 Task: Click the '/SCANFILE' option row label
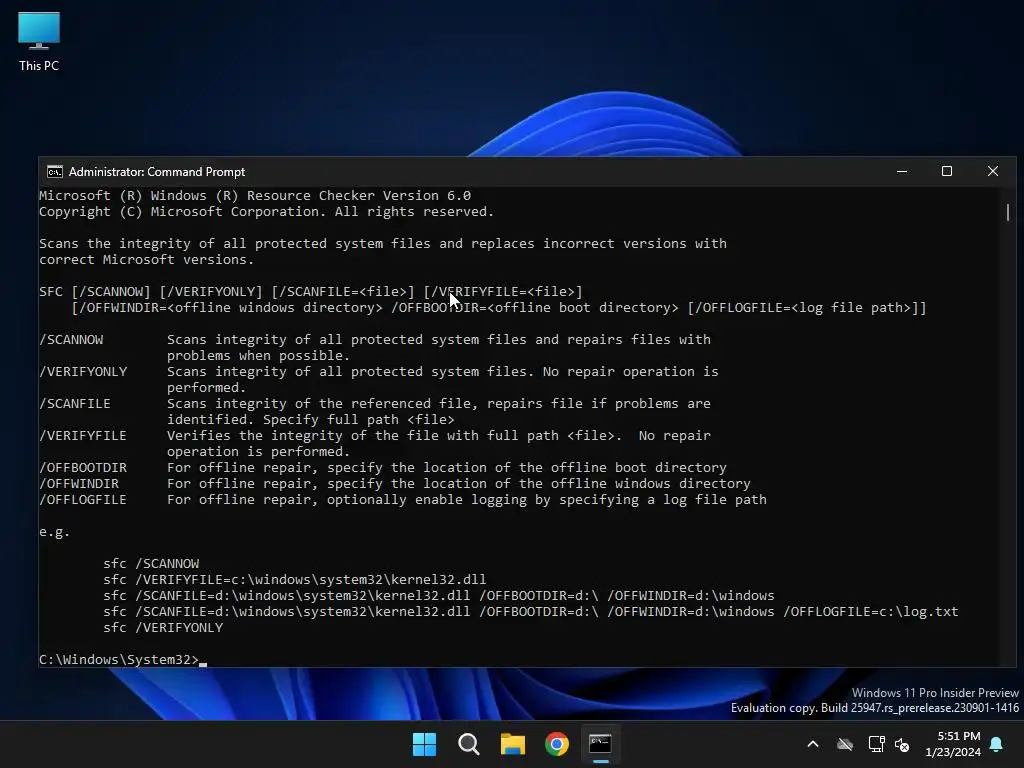coord(75,404)
